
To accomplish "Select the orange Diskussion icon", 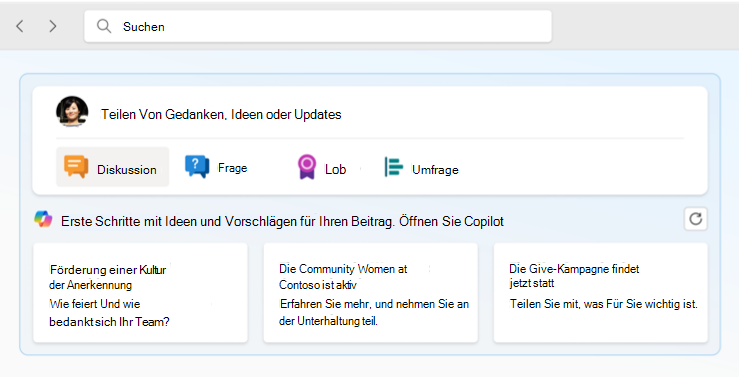I will point(76,167).
